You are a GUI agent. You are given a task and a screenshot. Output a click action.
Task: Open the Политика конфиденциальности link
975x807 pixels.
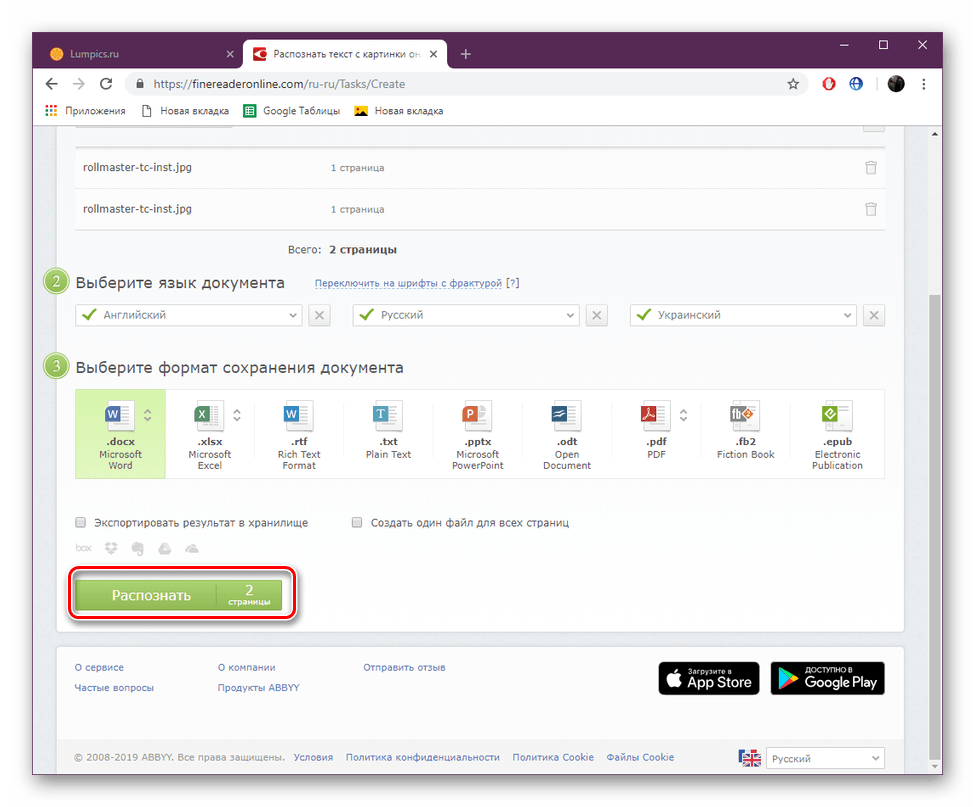coord(423,757)
